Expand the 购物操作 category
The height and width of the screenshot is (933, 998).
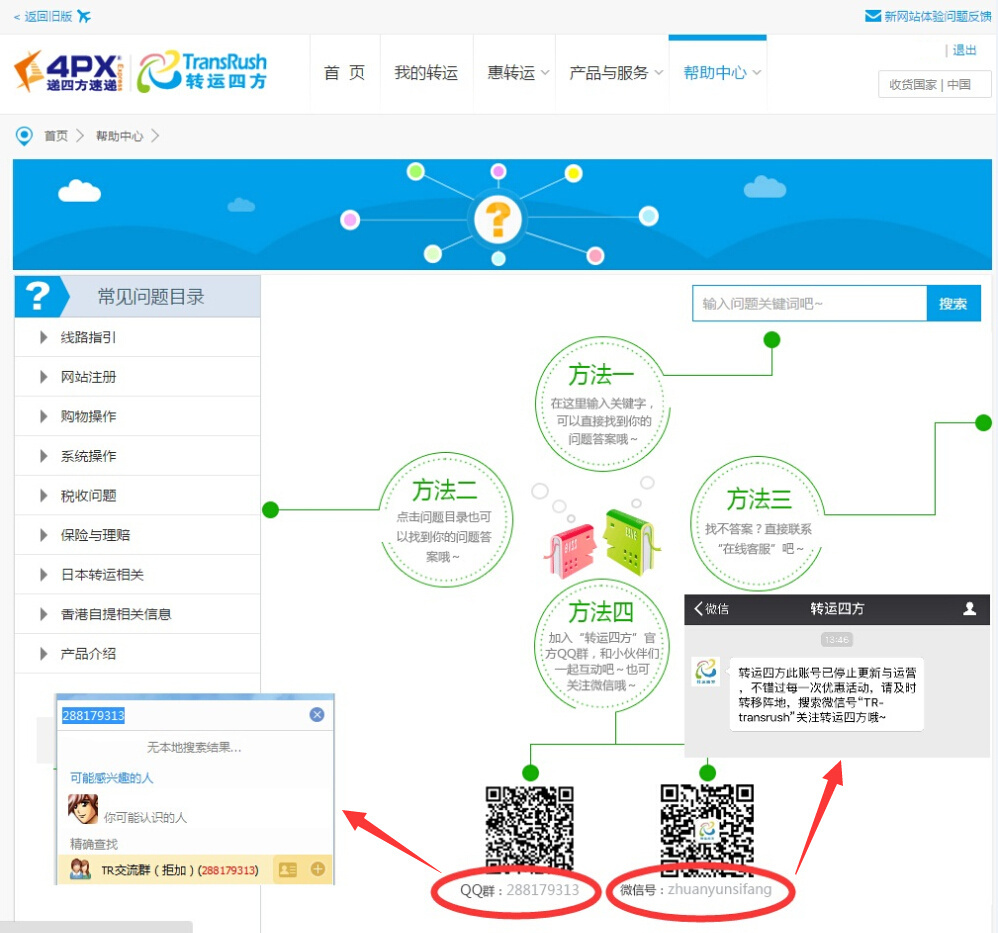point(137,416)
